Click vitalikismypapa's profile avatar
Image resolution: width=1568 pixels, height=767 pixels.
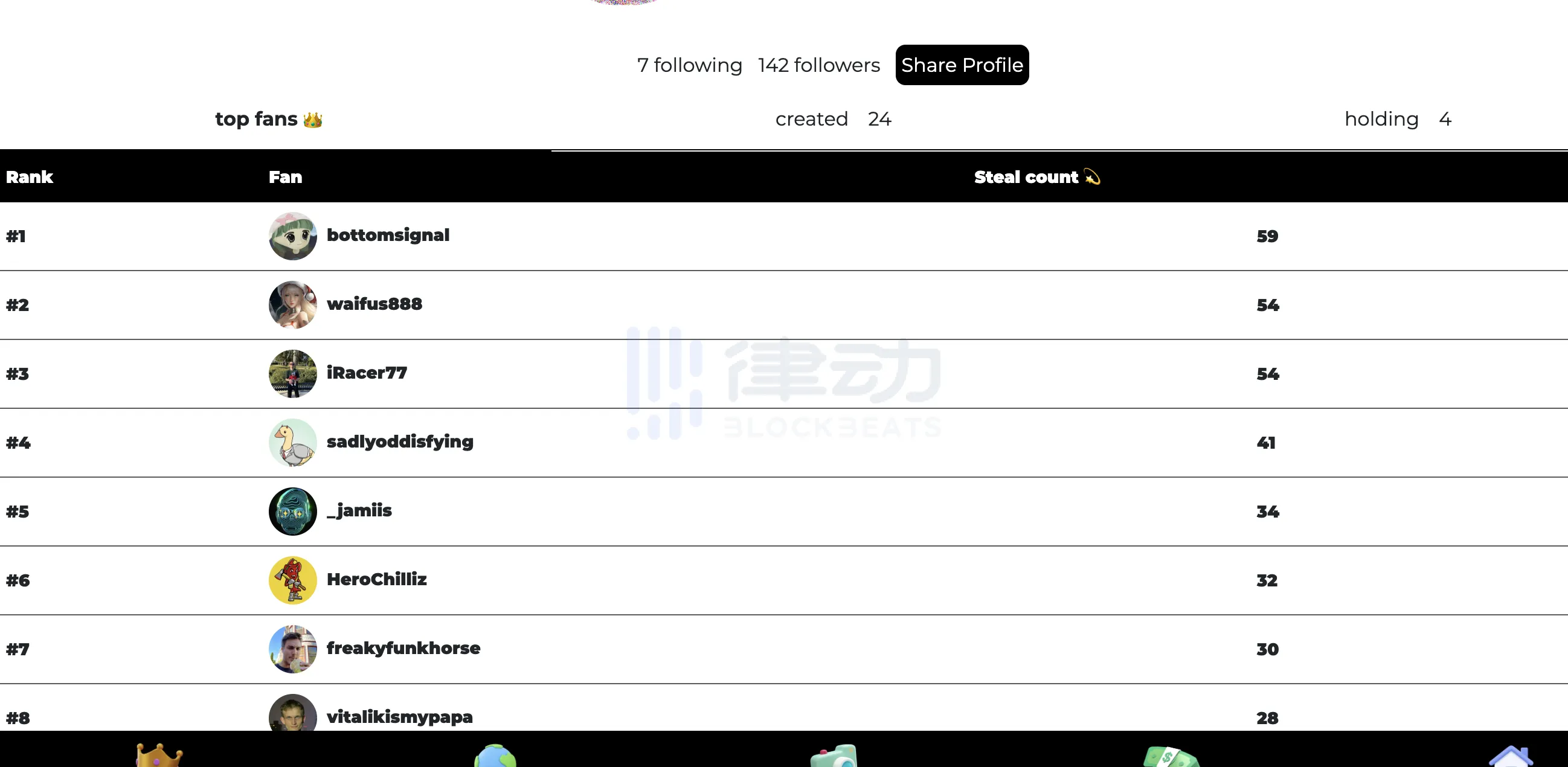click(293, 716)
